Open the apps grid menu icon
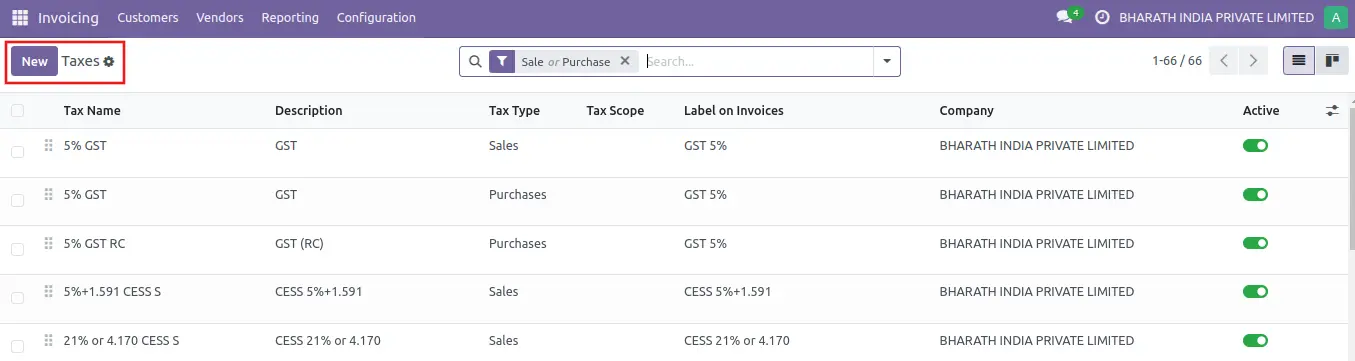Screen dimensions: 1355x361 (x=20, y=18)
